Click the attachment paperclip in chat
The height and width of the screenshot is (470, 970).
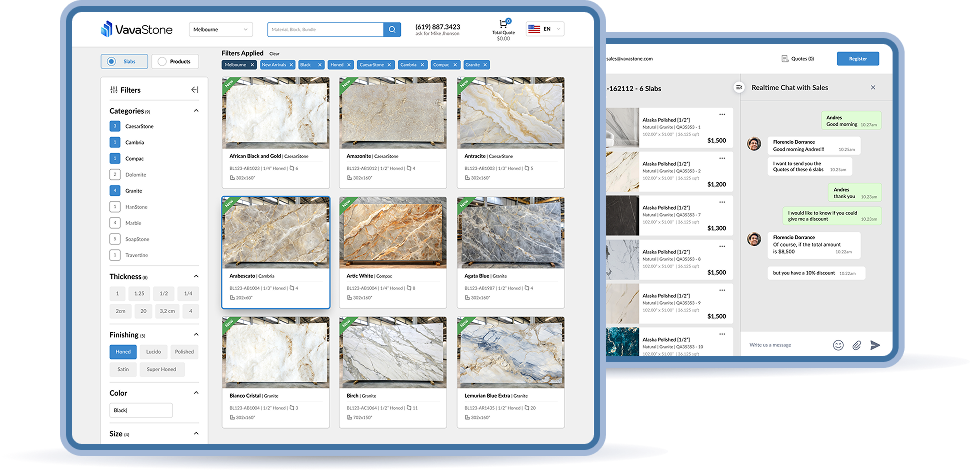point(856,345)
